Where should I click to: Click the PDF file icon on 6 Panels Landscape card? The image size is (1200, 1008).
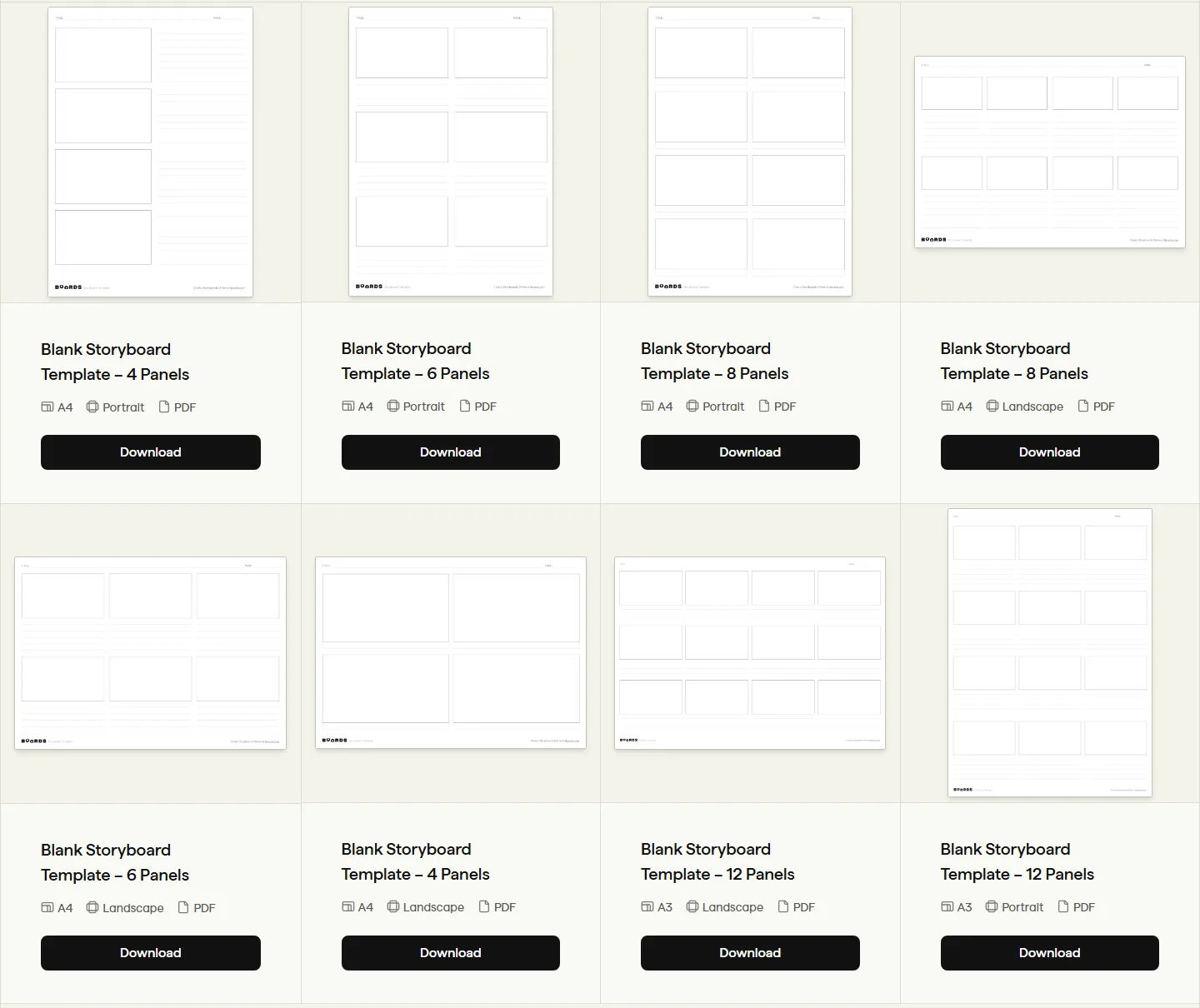183,907
